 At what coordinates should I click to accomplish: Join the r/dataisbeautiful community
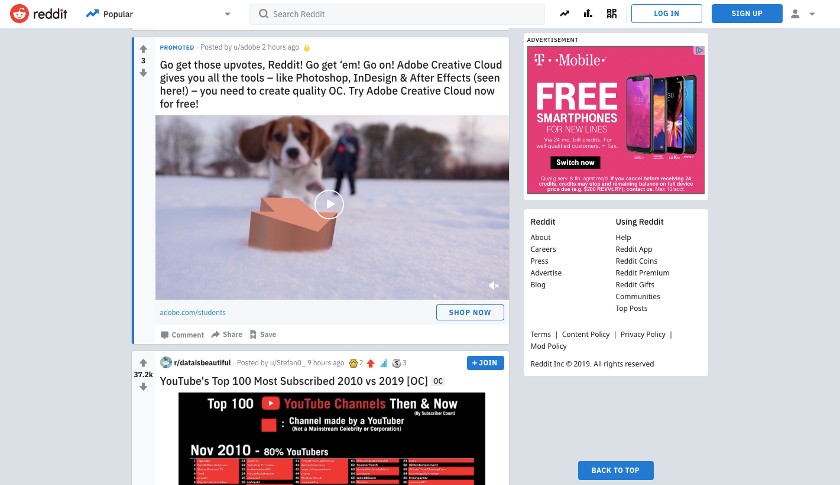tap(485, 363)
